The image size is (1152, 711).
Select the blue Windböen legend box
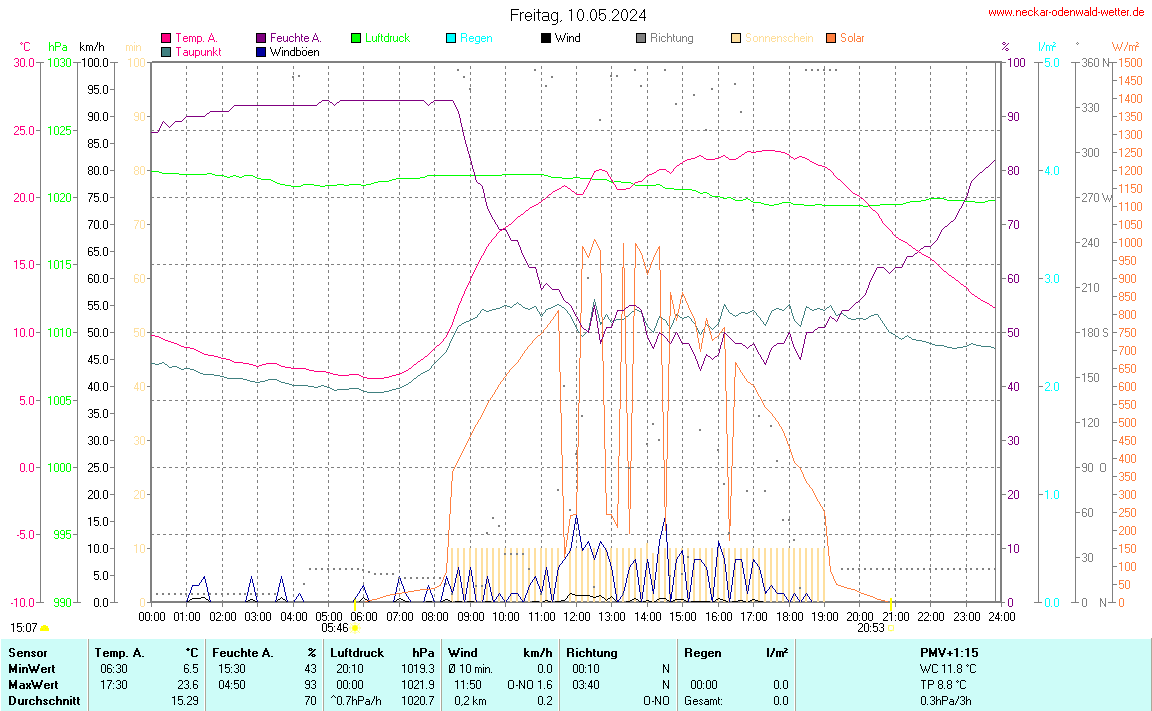coord(261,52)
